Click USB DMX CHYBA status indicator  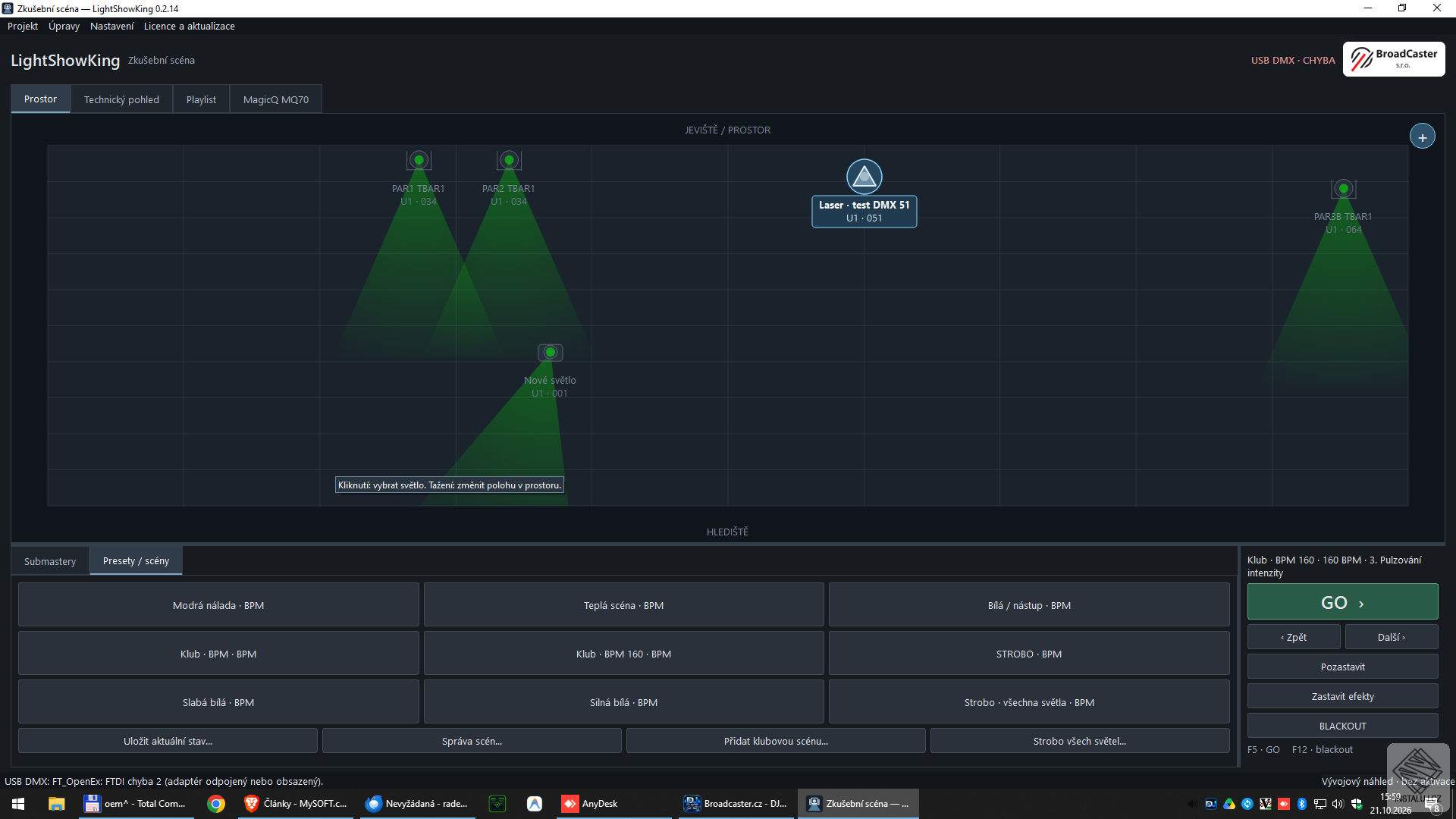click(x=1293, y=60)
